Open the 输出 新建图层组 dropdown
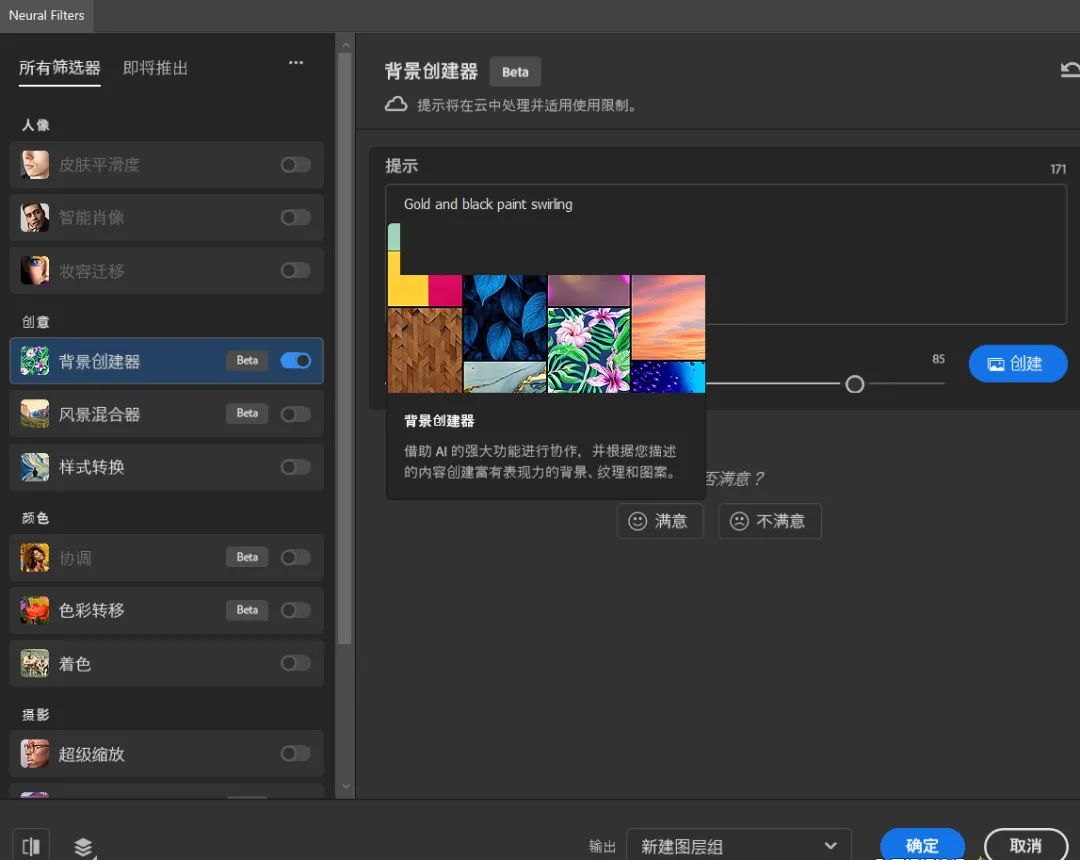 (x=738, y=846)
